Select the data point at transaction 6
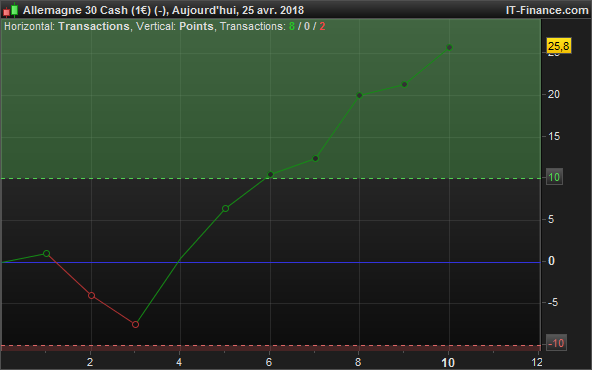The width and height of the screenshot is (592, 370). click(270, 174)
